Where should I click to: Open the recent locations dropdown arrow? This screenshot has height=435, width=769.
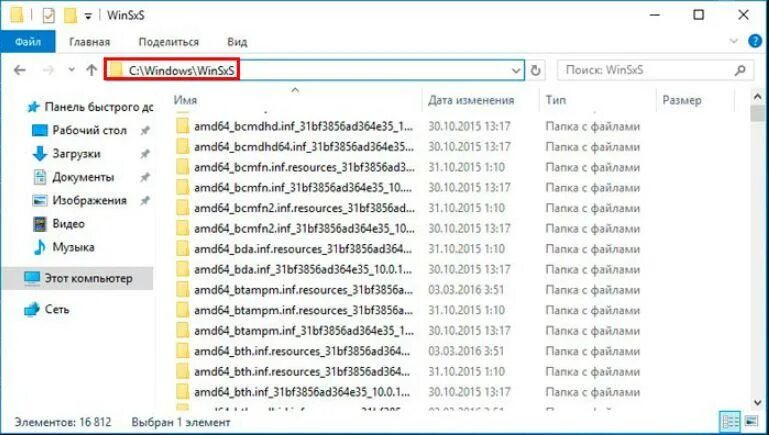72,70
